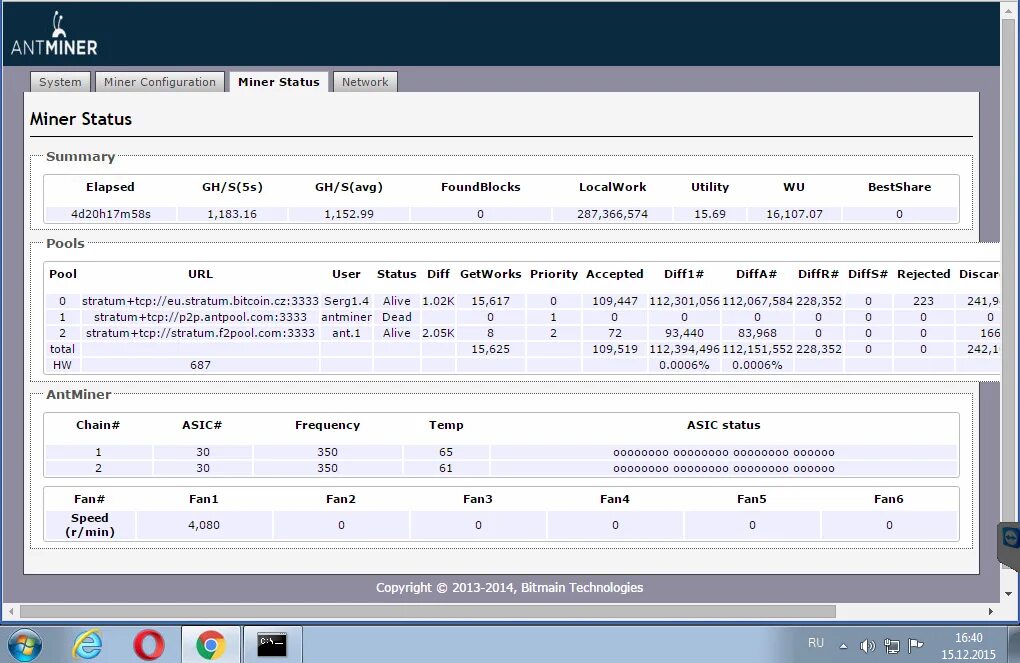Image resolution: width=1020 pixels, height=663 pixels.
Task: Click the Fan6 column header
Action: click(889, 499)
